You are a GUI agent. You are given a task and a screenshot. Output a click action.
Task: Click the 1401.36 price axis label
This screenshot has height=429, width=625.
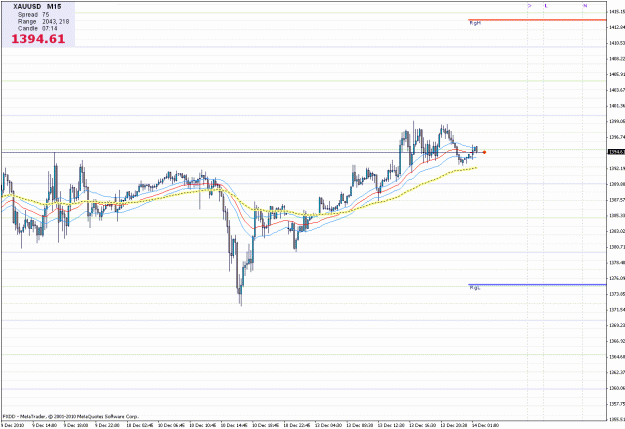(x=617, y=106)
